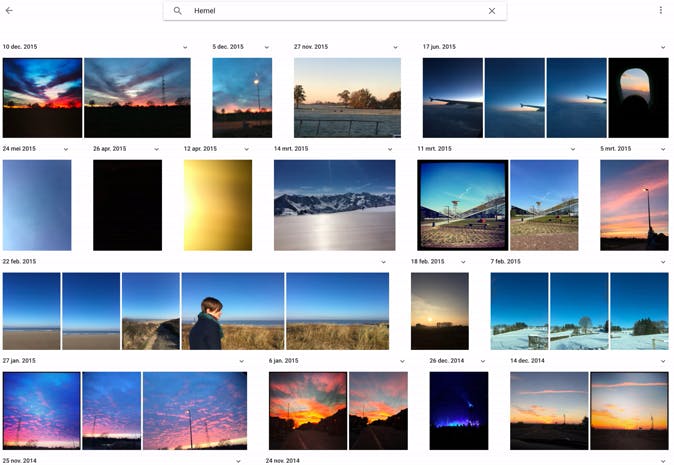The image size is (674, 465).
Task: Go back using the back arrow
Action: point(9,11)
